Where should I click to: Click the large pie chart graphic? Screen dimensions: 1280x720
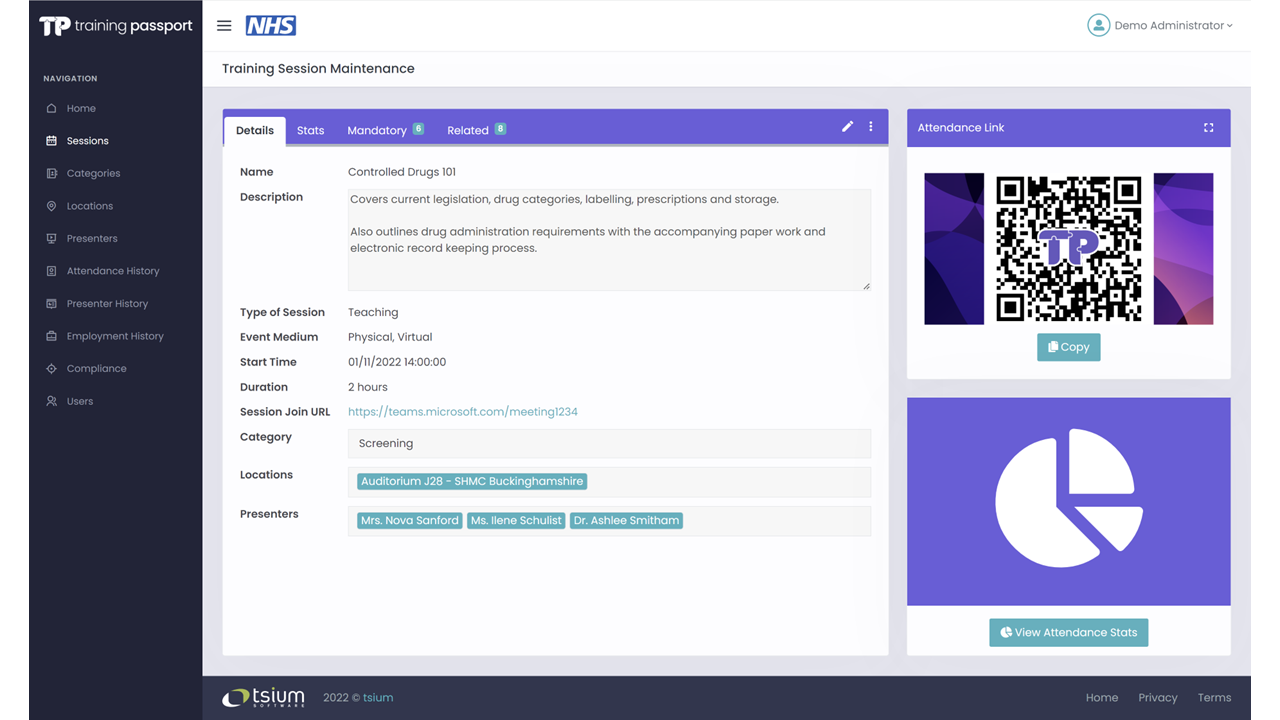pyautogui.click(x=1069, y=499)
